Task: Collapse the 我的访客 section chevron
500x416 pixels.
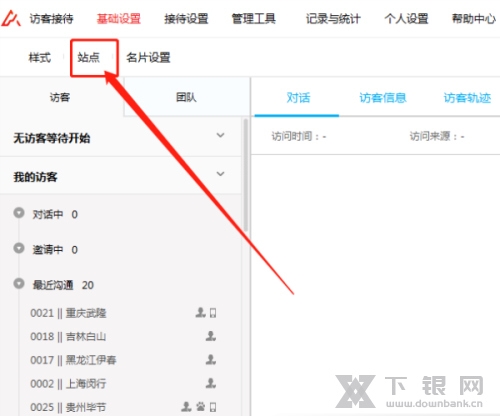Action: (220, 174)
